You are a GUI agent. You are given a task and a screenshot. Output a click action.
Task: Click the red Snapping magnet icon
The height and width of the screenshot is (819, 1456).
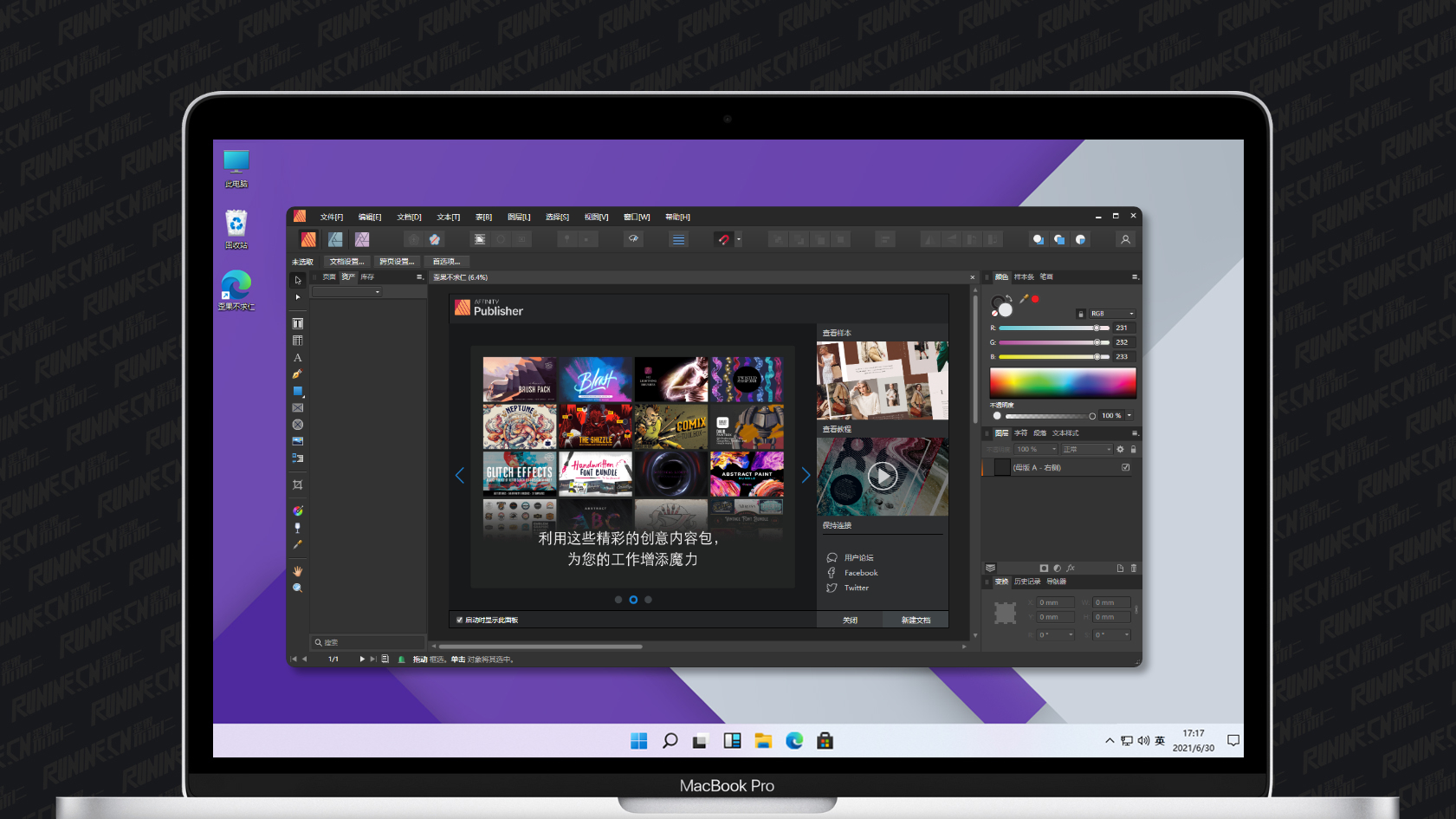723,239
